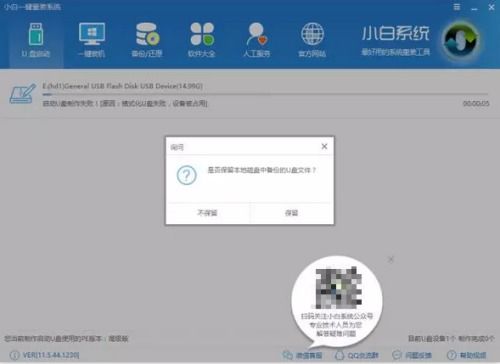This screenshot has height=364, width=500.
Task: Click the VER version info icon
Action: coord(14,355)
